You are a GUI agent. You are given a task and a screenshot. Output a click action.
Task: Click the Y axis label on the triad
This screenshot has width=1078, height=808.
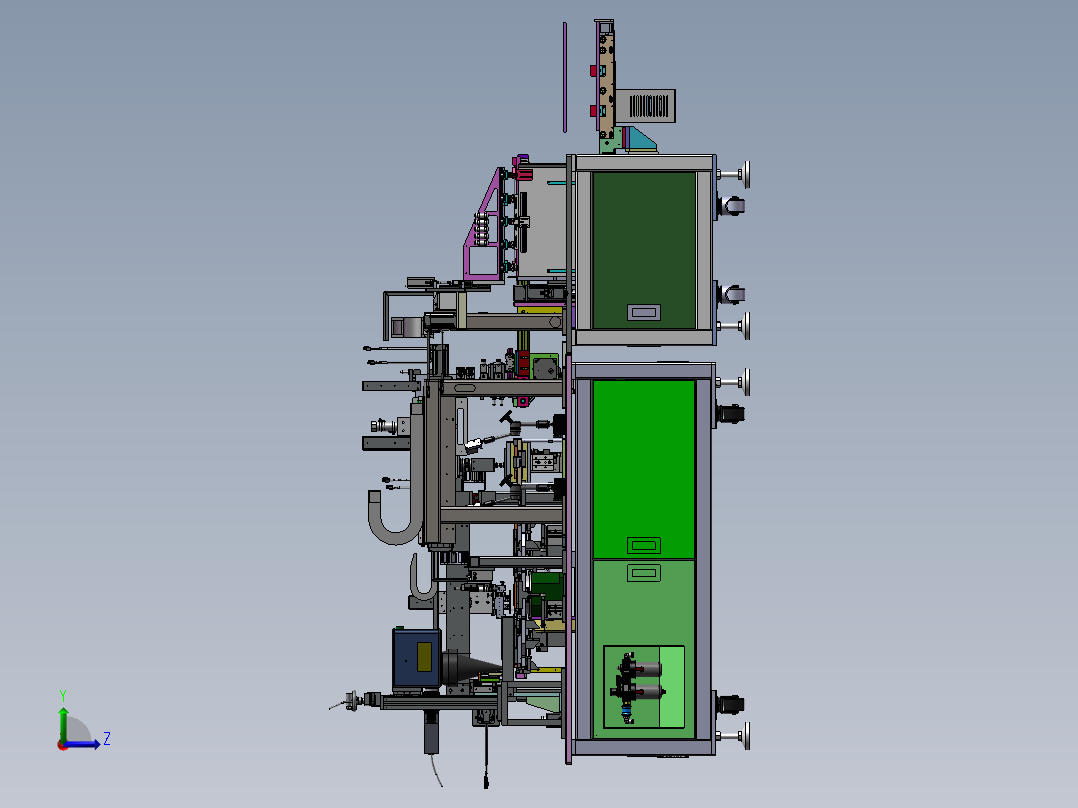[x=63, y=696]
